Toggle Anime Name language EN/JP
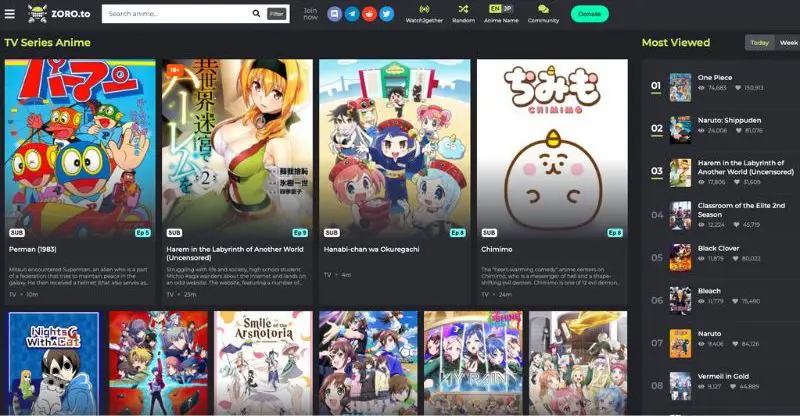Image resolution: width=800 pixels, height=416 pixels. point(501,14)
